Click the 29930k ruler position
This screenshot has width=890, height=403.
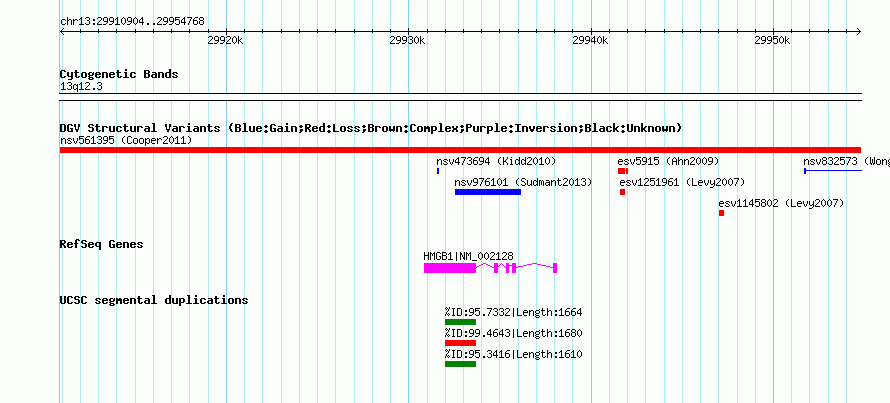(408, 40)
